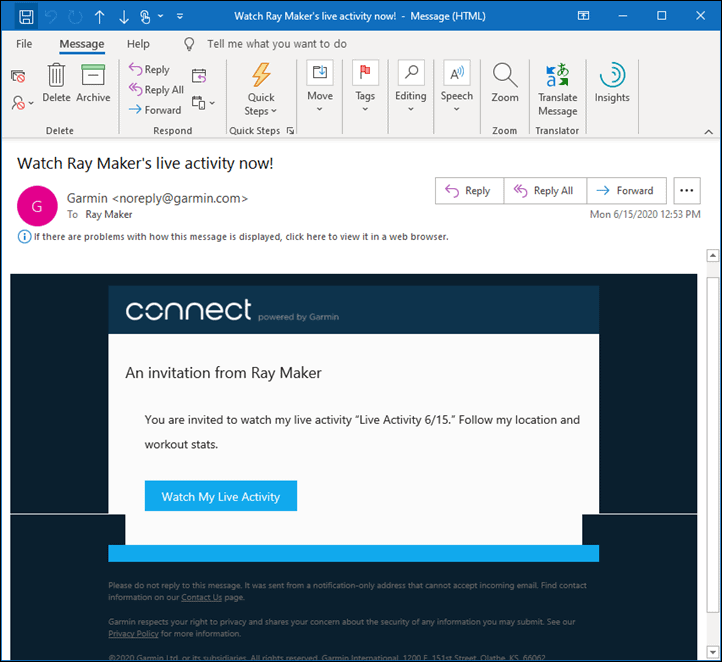Open Touch/Mouse mode dropdown arrow
Screen dimensions: 722x662
click(160, 16)
